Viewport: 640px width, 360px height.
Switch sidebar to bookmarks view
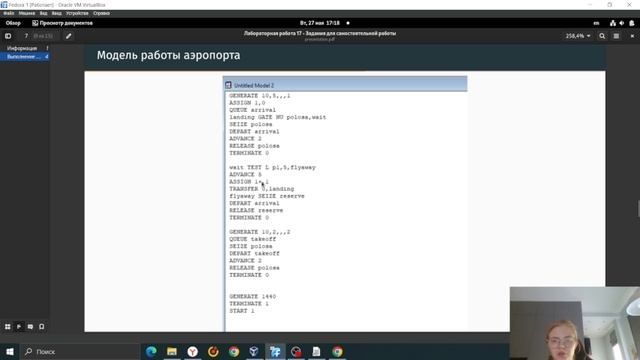pos(42,327)
